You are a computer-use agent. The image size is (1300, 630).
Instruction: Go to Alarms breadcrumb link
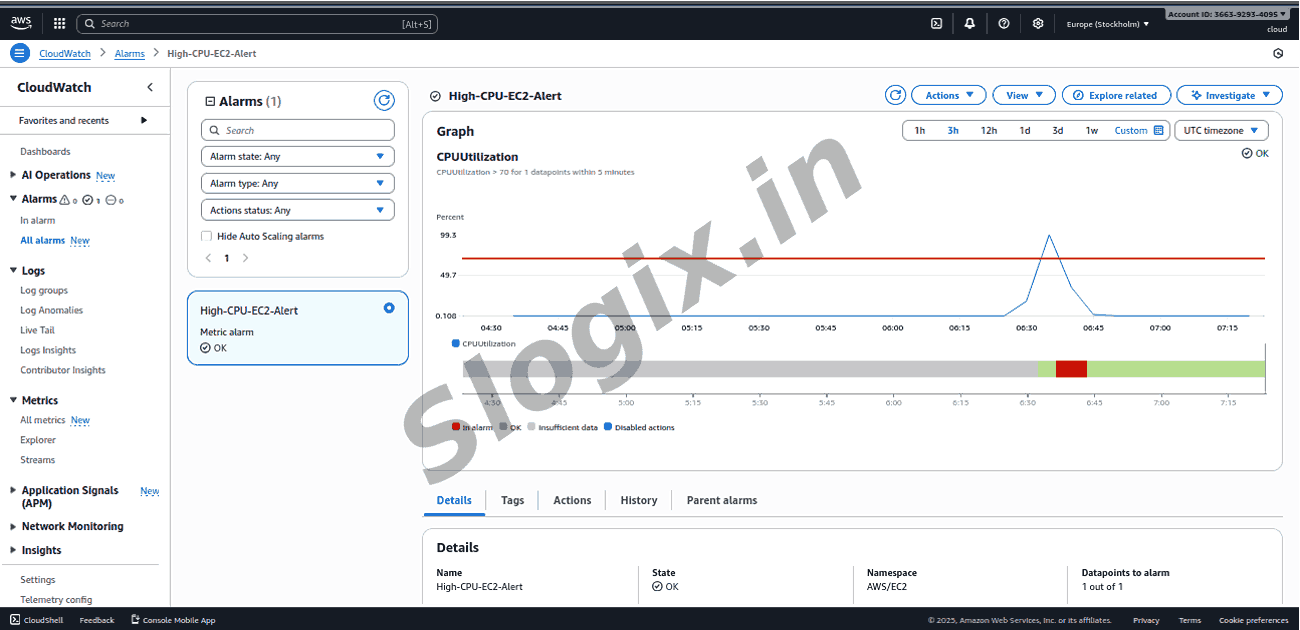pos(130,53)
